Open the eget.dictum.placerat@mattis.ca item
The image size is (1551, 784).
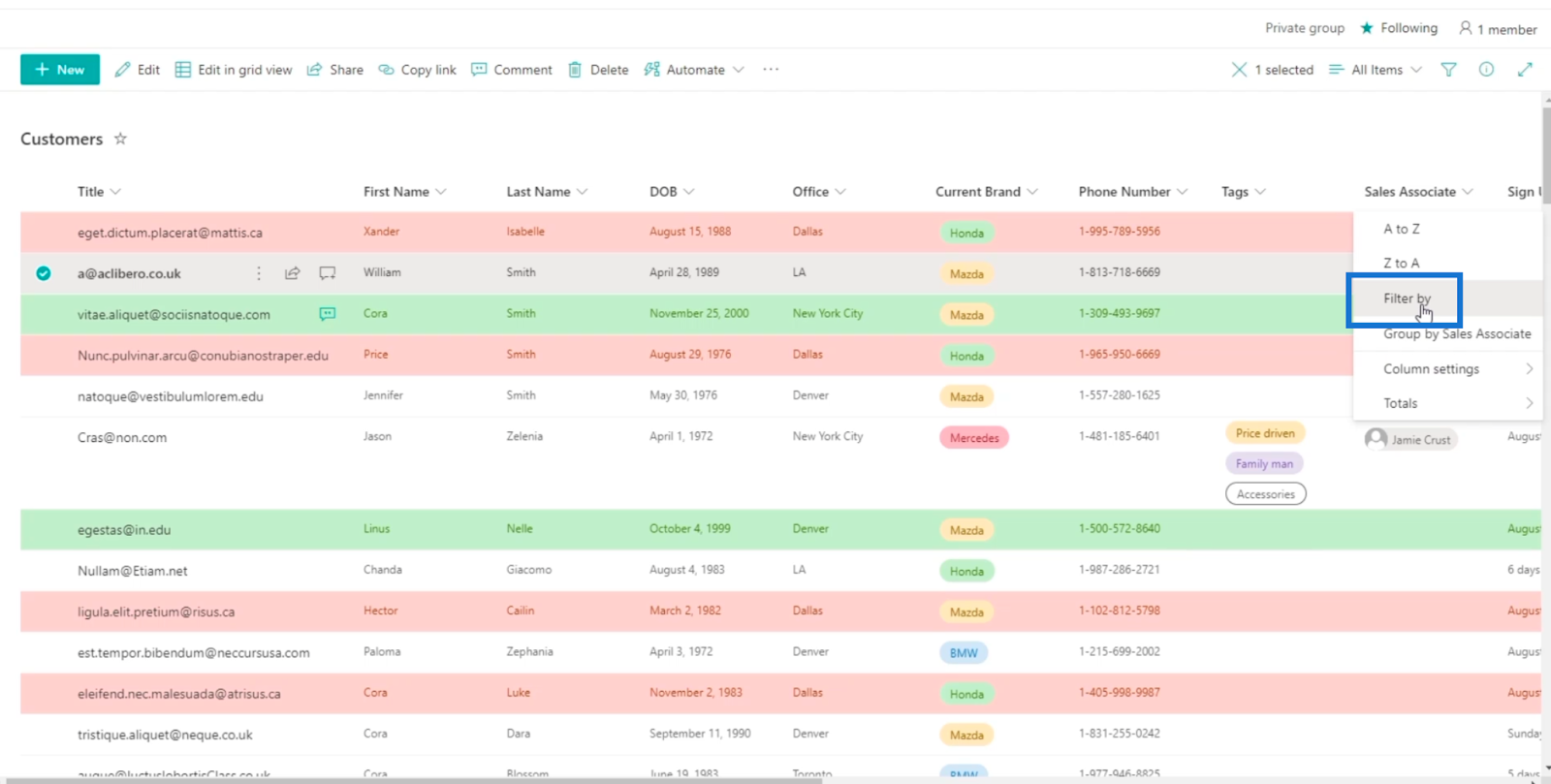[x=170, y=233]
